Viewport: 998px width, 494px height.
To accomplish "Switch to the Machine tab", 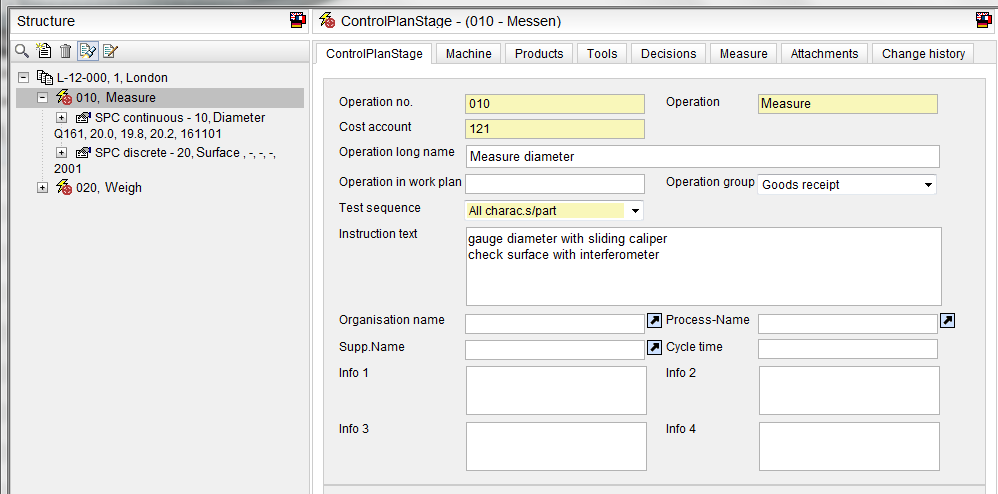I will pos(468,54).
